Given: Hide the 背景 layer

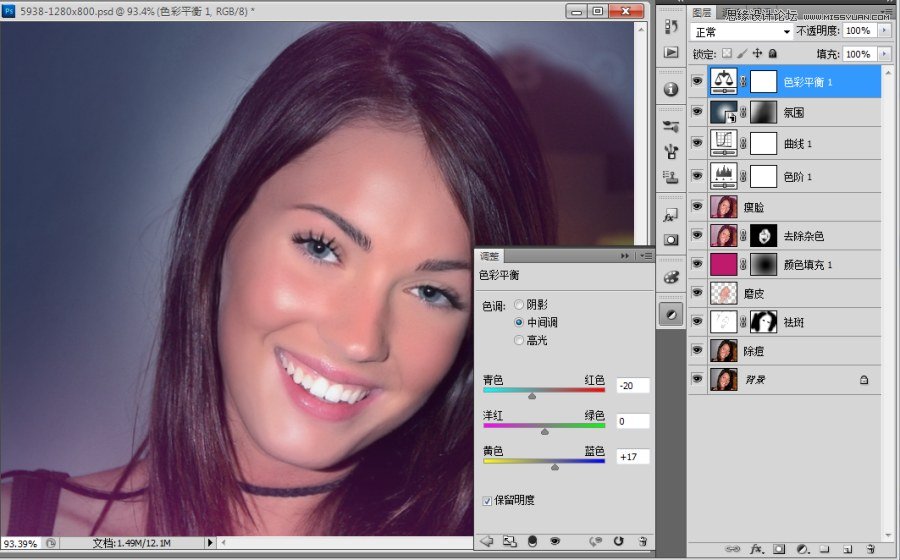Looking at the screenshot, I should point(697,379).
